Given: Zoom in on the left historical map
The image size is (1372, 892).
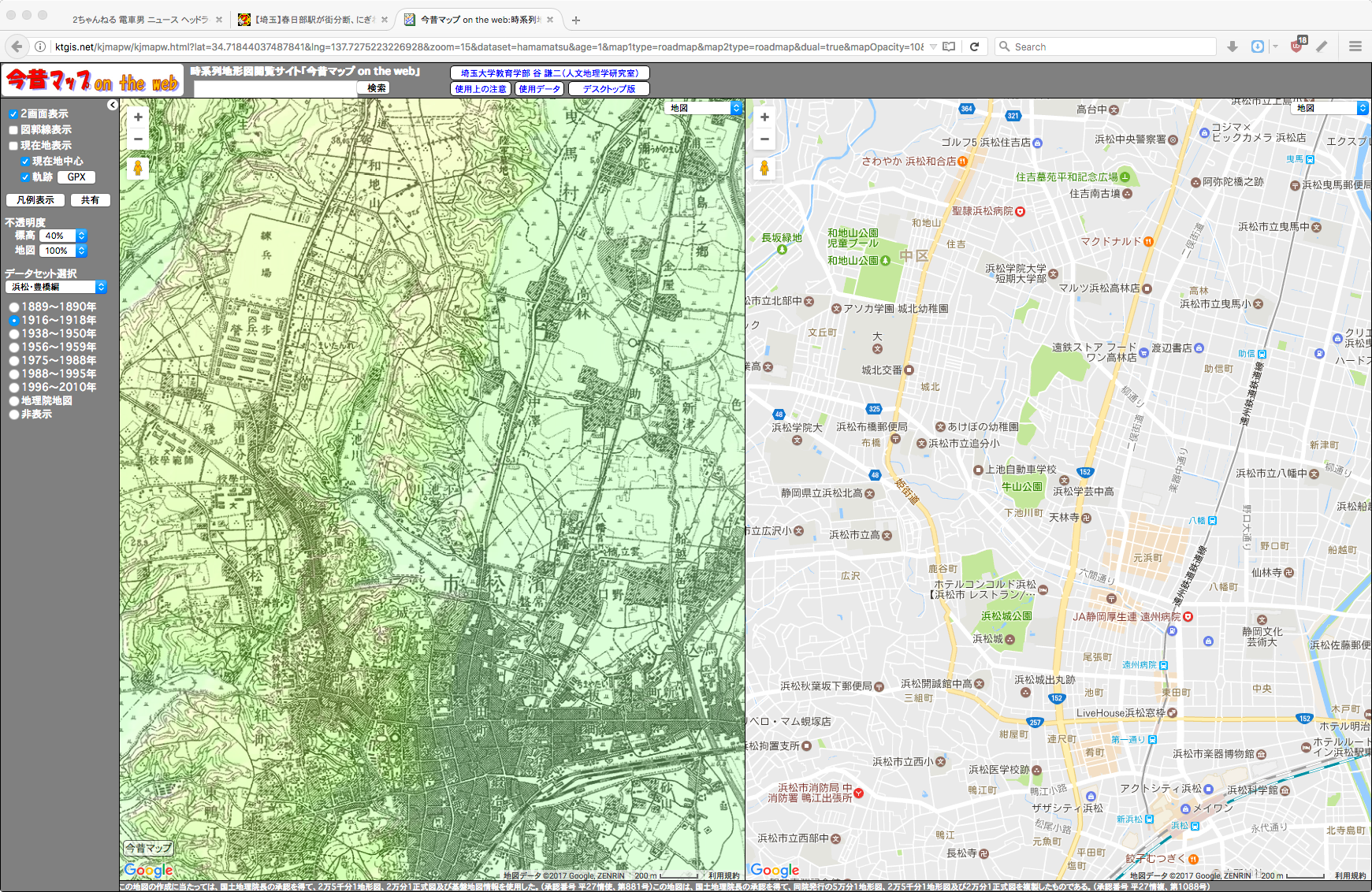Looking at the screenshot, I should tap(138, 117).
